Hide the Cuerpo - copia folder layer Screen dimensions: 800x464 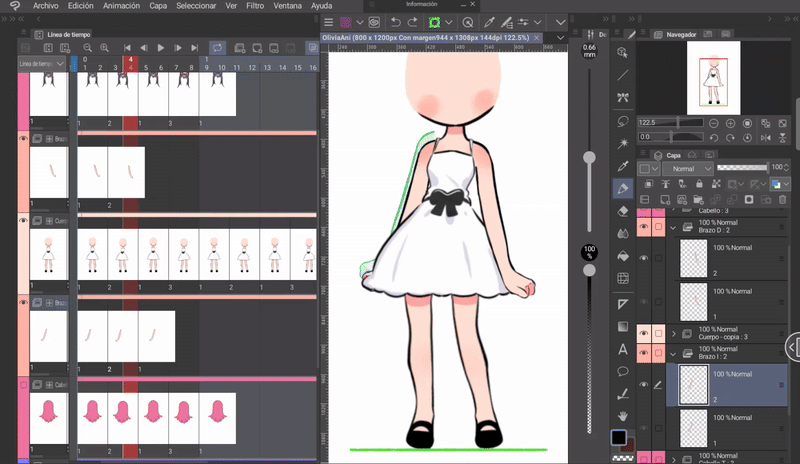[x=643, y=333]
